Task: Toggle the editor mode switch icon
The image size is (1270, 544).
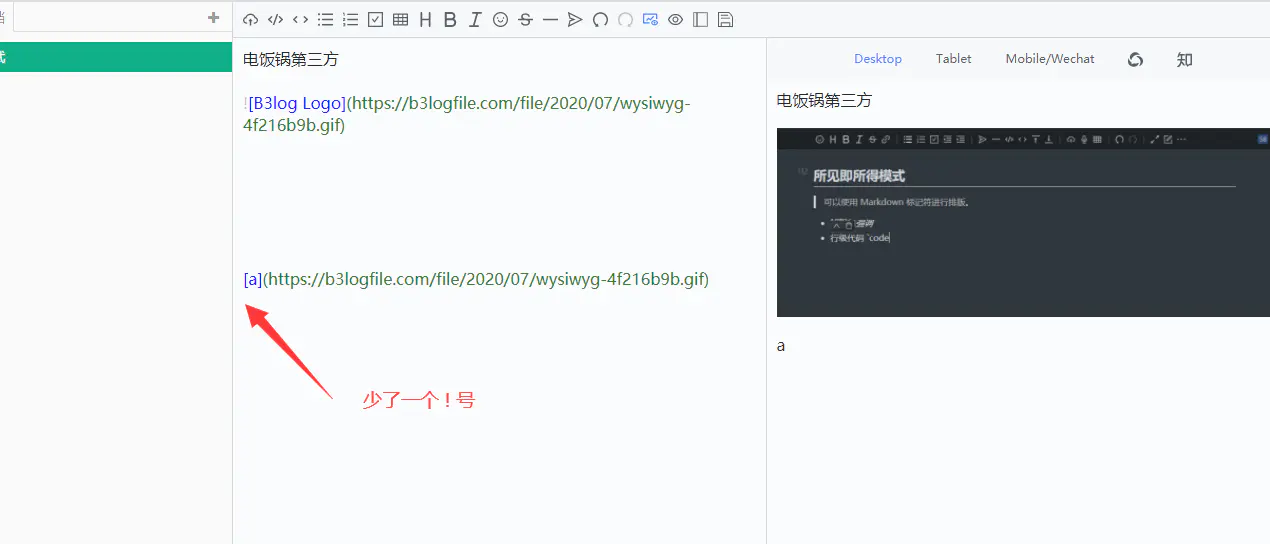Action: tap(650, 19)
